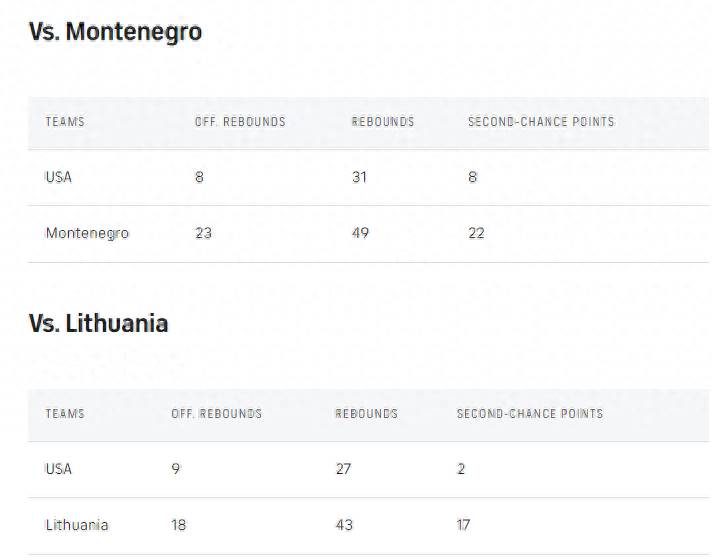This screenshot has width=712, height=560.
Task: Select Montenegro's 23 offensive rebounds value
Action: [x=203, y=233]
